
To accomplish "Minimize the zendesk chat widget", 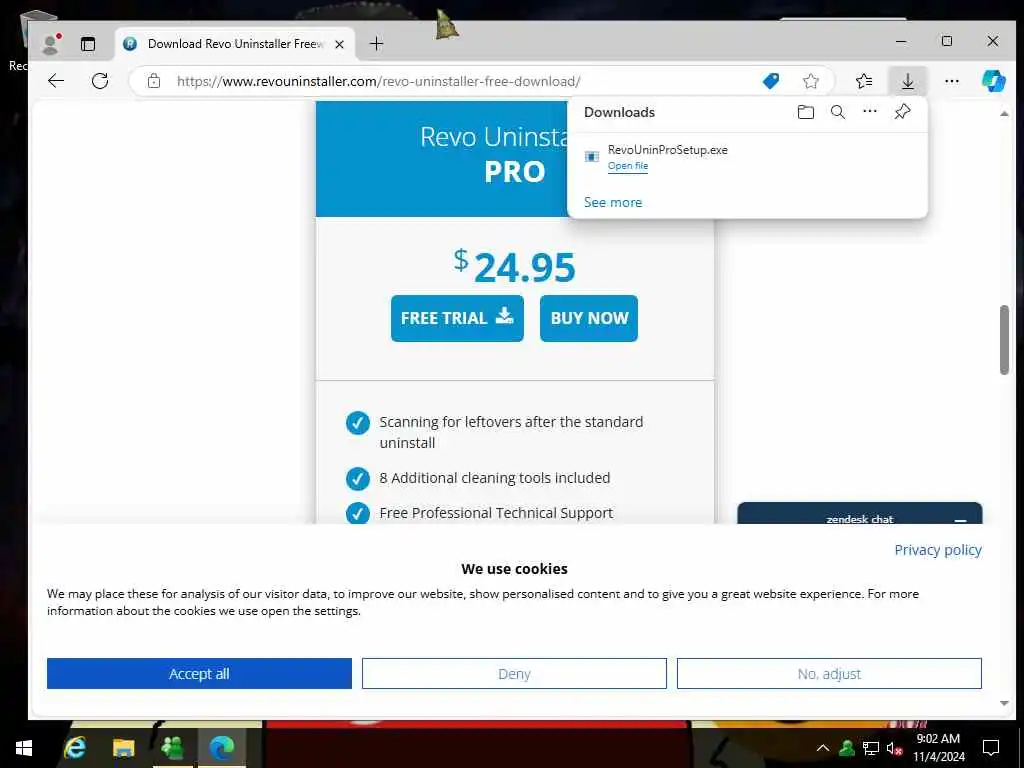I will [960, 520].
